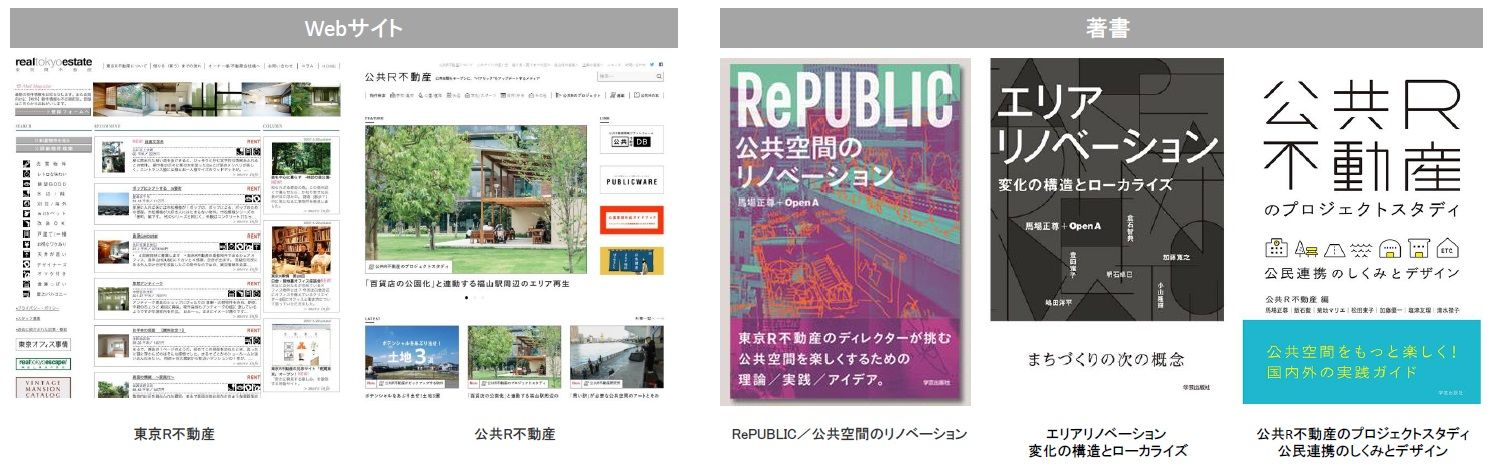Click the 変化の構造とローカライズ caption line
The width and height of the screenshot is (1495, 475).
[1107, 451]
